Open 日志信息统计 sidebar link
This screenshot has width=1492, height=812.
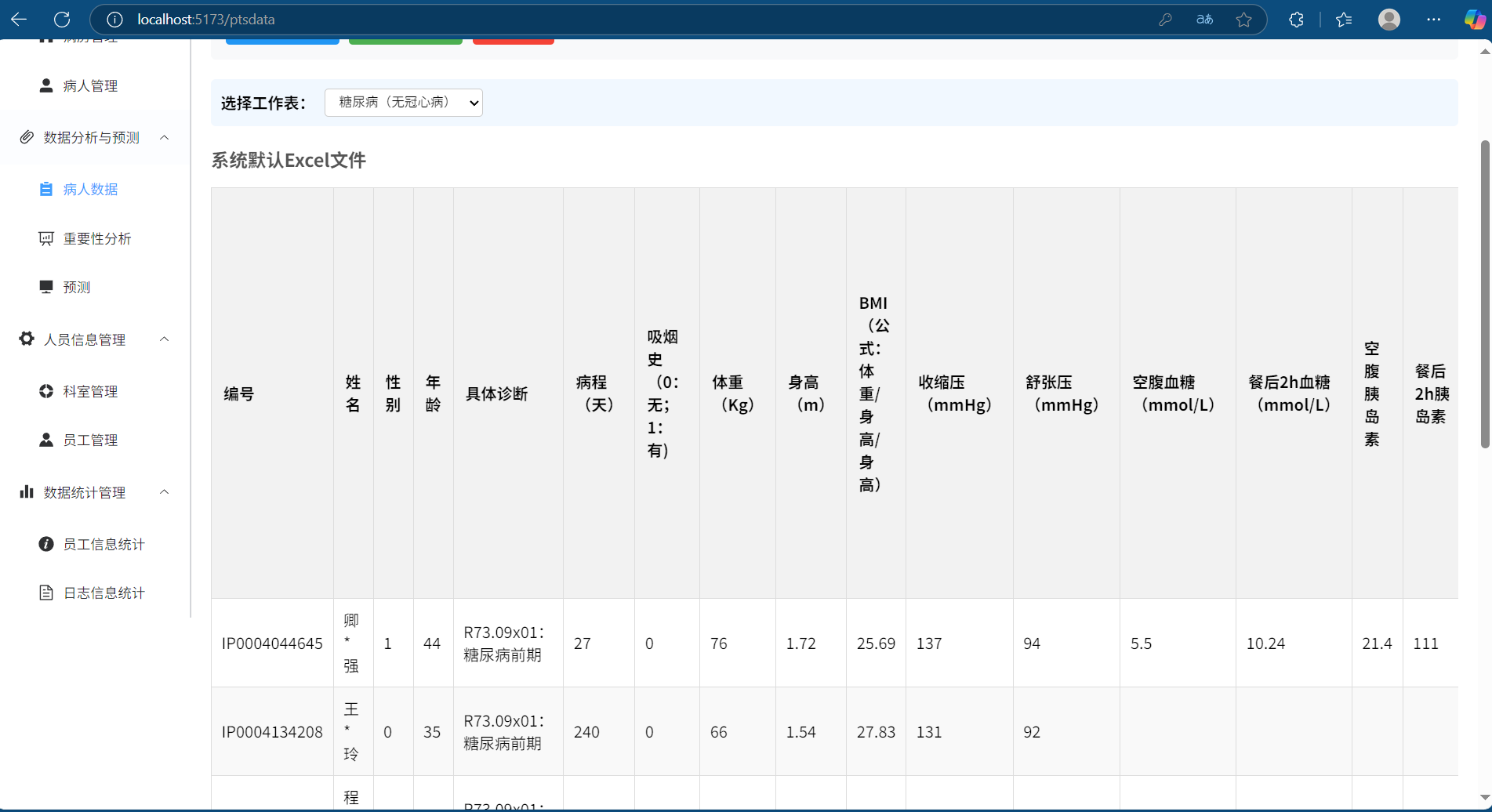(x=103, y=593)
